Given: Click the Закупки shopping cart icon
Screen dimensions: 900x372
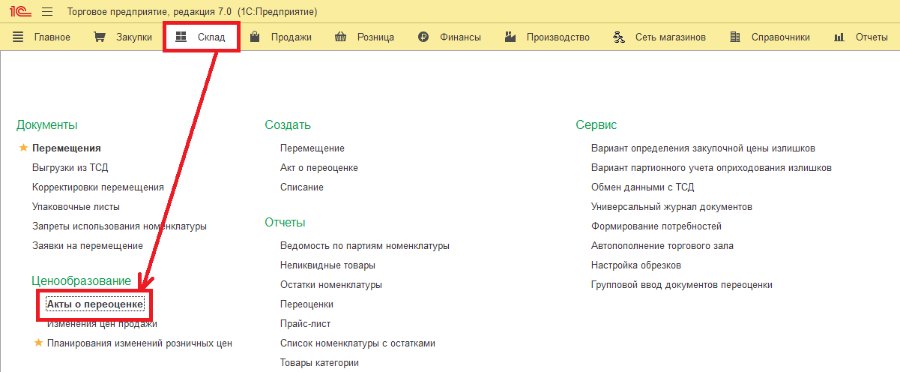Looking at the screenshot, I should (99, 37).
